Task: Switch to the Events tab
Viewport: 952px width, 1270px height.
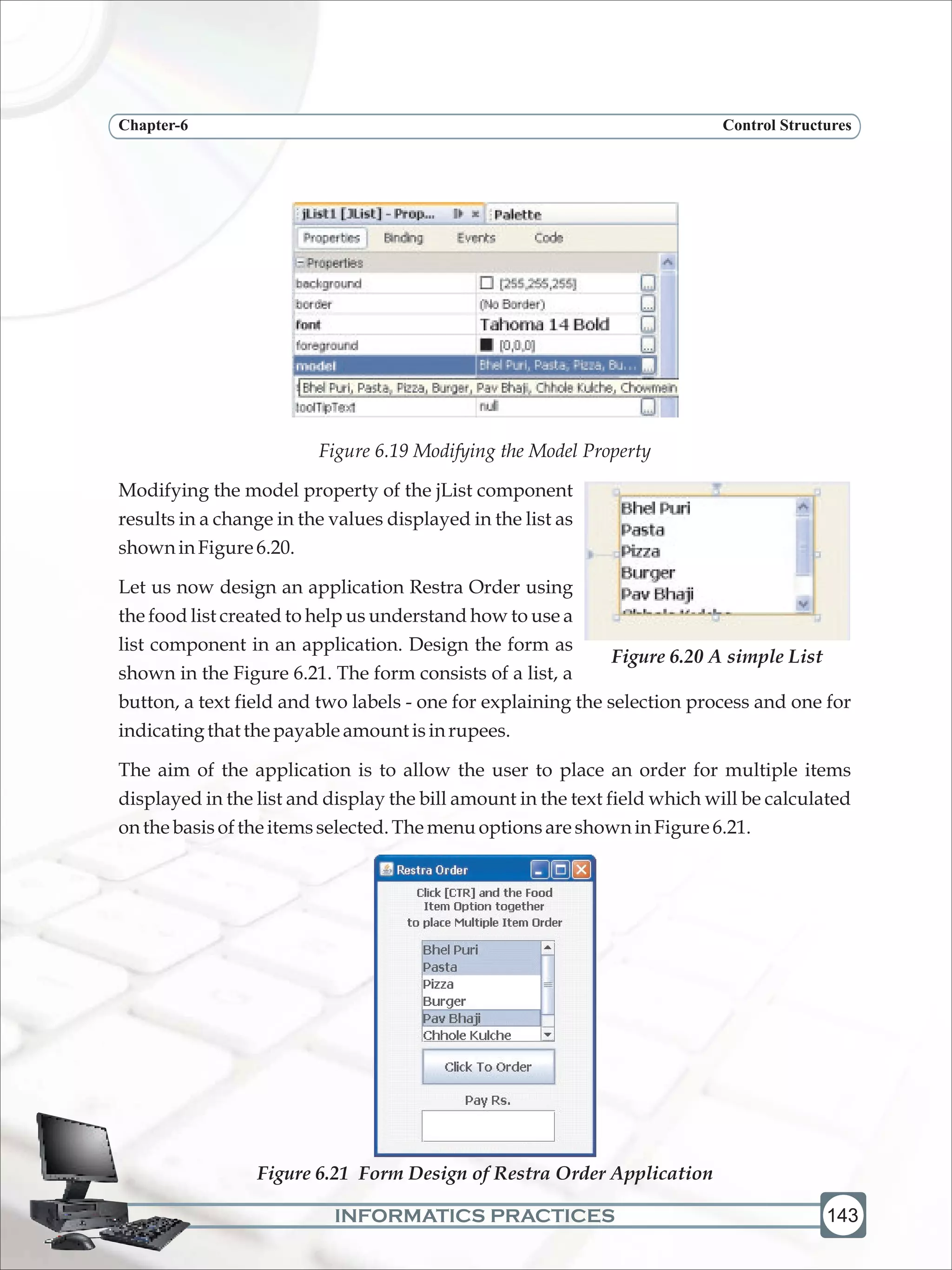Action: 476,238
